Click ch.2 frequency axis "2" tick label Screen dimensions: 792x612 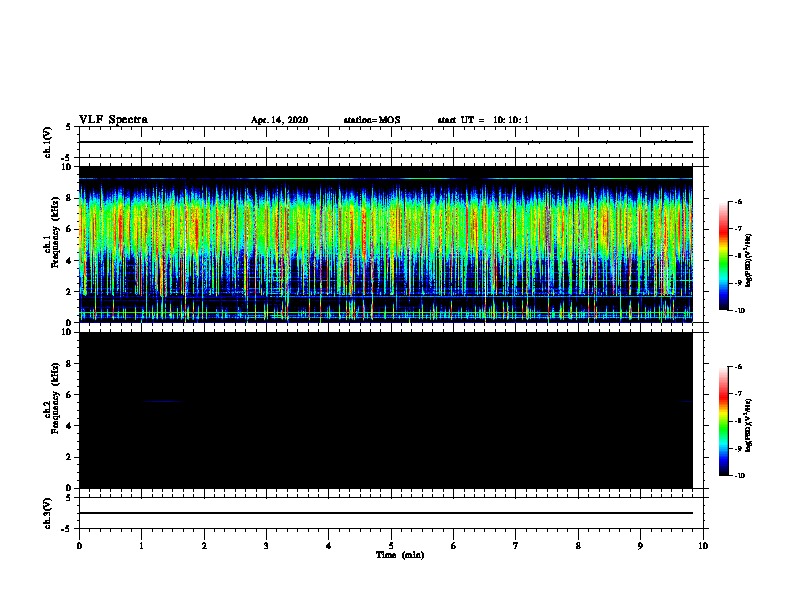coord(70,457)
